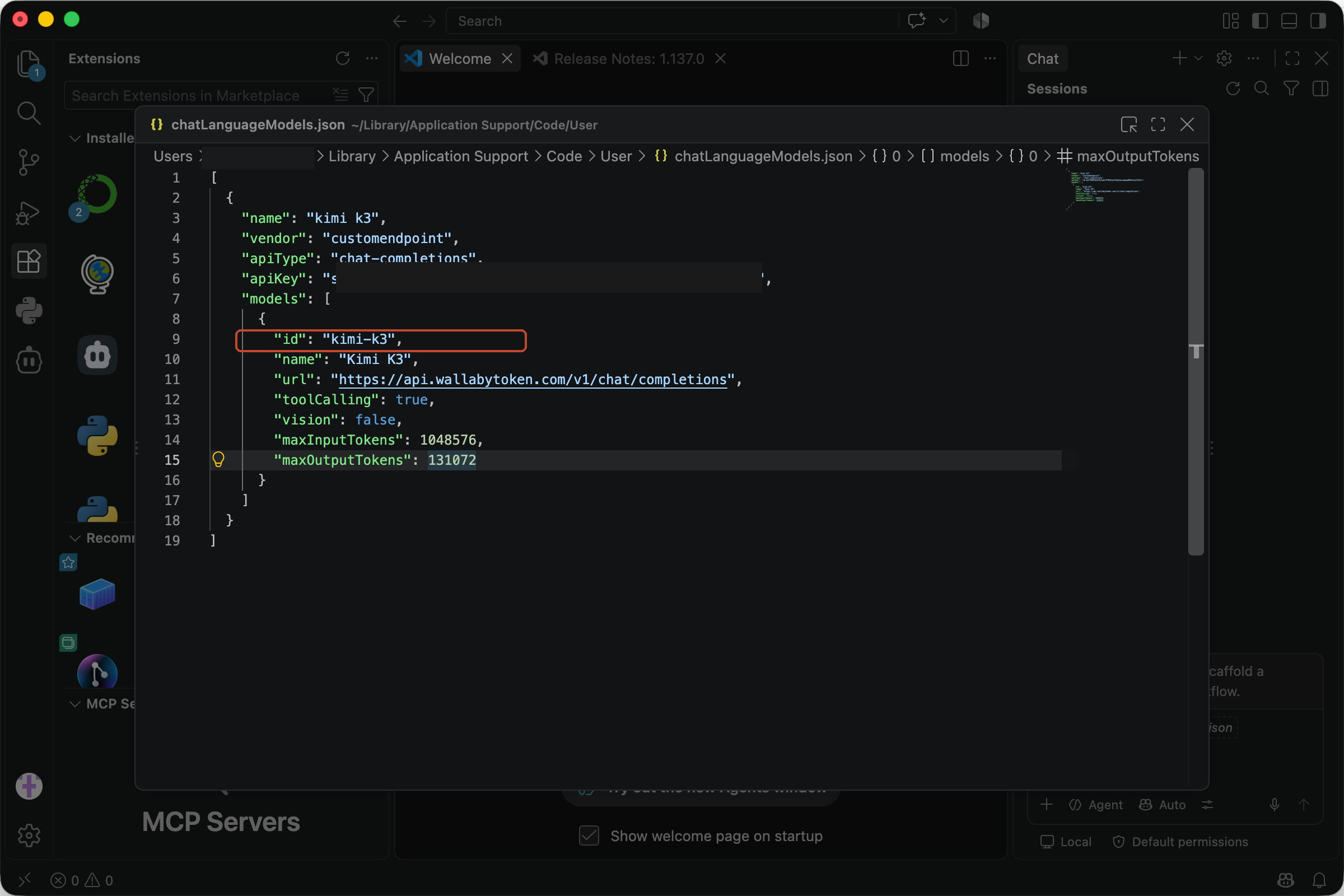Search chat sessions with magnifier icon
1344x896 pixels.
pyautogui.click(x=1262, y=88)
